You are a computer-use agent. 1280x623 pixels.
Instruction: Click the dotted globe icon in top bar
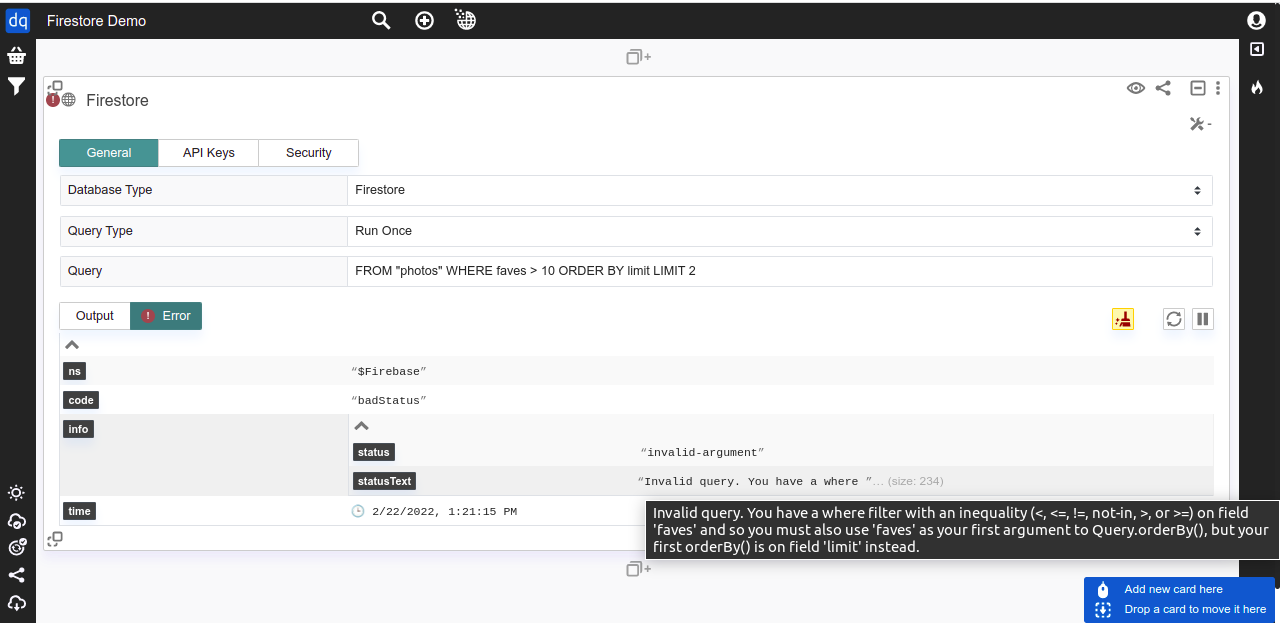(465, 19)
